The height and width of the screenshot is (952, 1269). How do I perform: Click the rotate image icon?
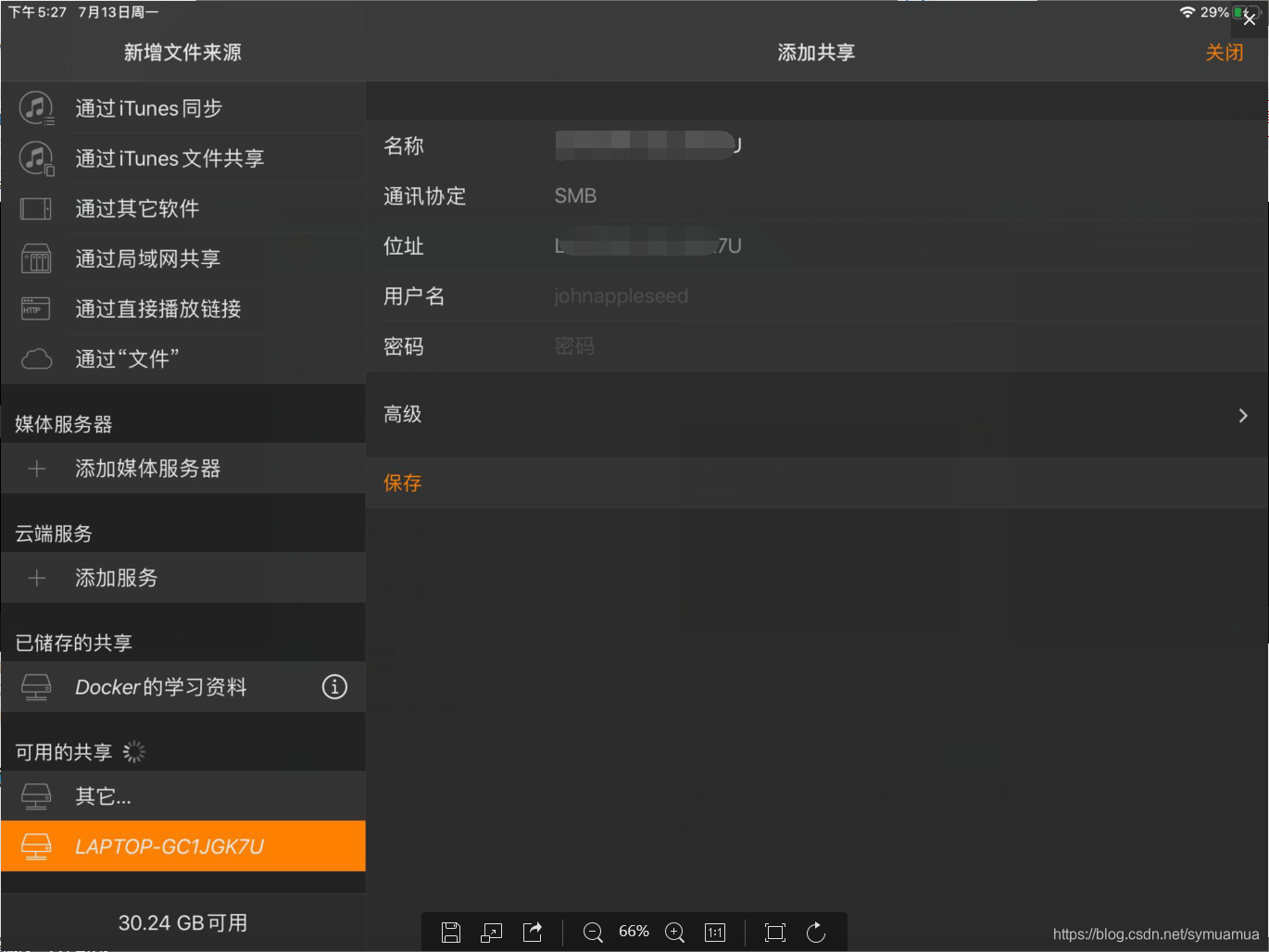[x=816, y=933]
